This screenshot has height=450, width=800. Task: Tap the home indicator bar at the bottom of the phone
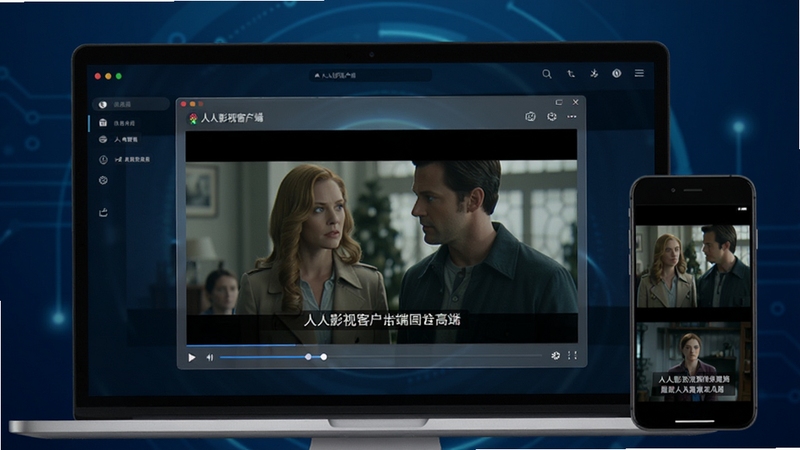[694, 421]
